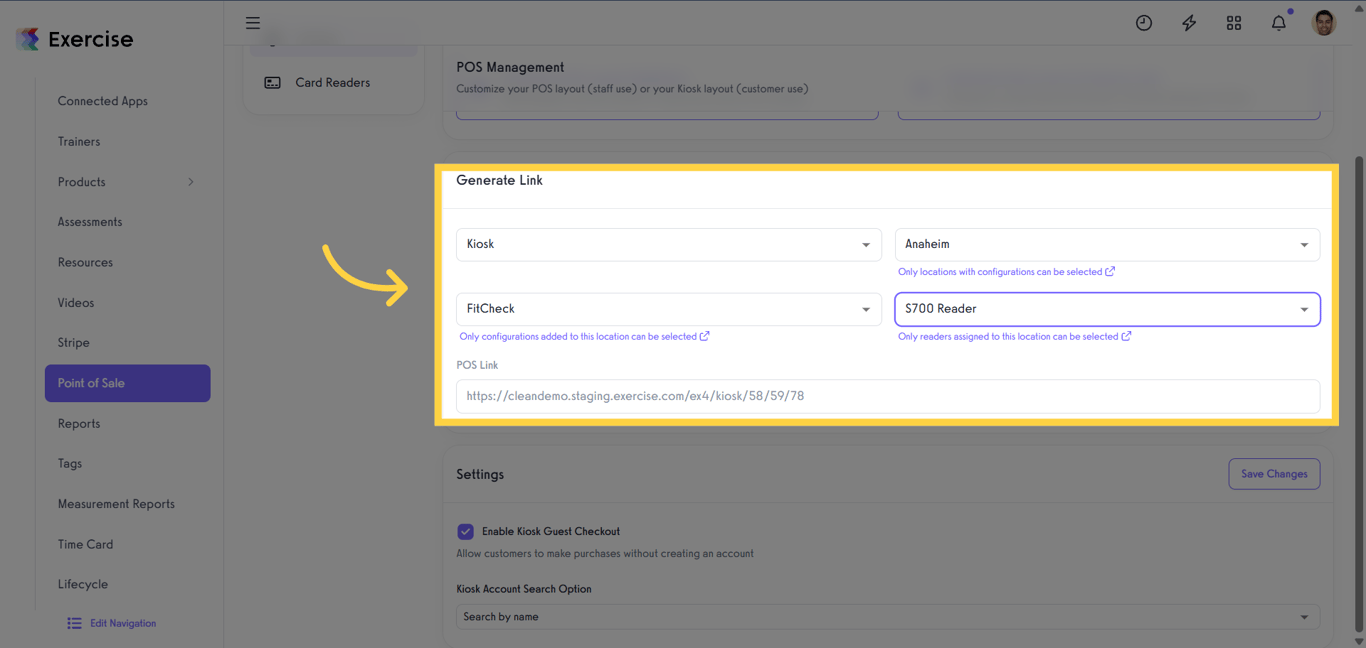View notifications via the bell icon

(1279, 22)
